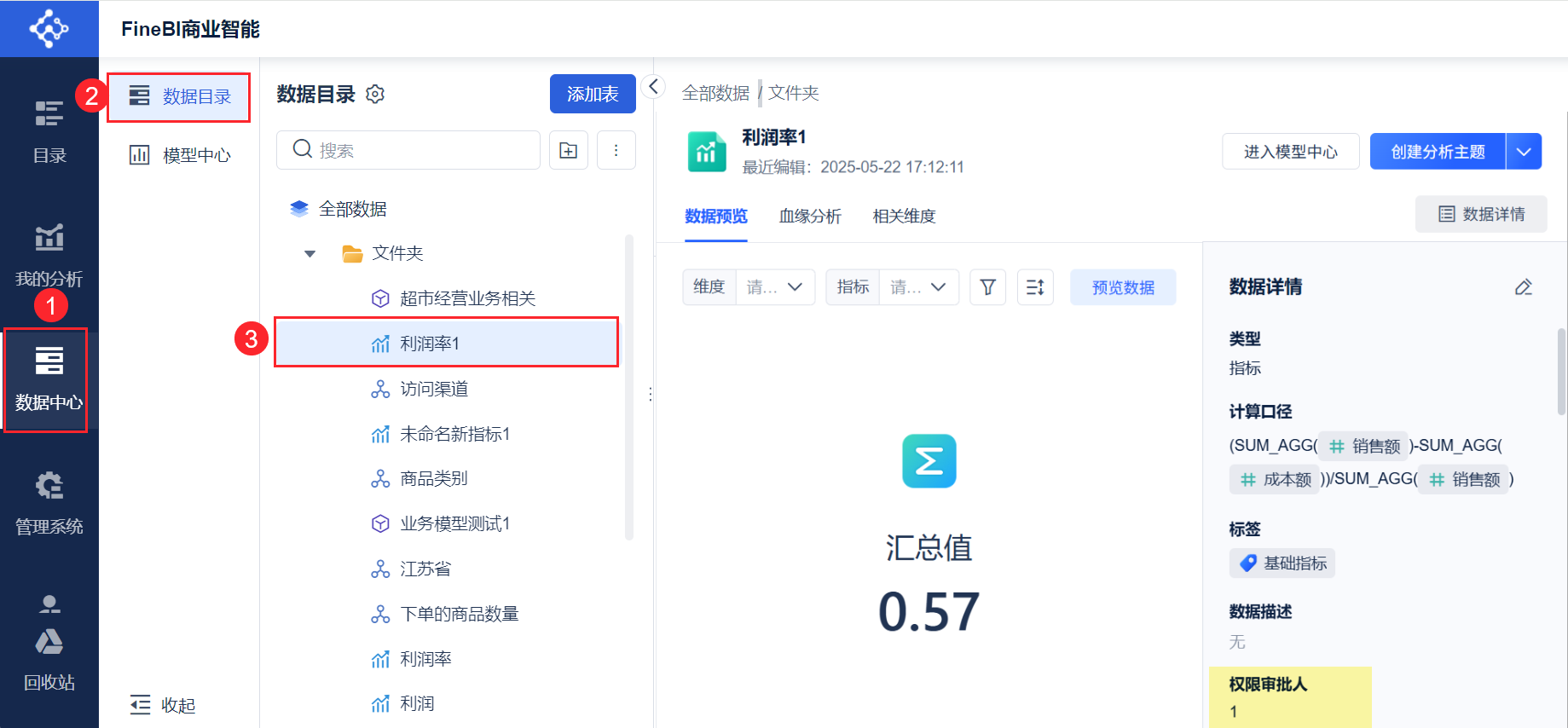Viewport: 1568px width, 728px height.
Task: Click the 汇总值 0.57 value
Action: 929,611
